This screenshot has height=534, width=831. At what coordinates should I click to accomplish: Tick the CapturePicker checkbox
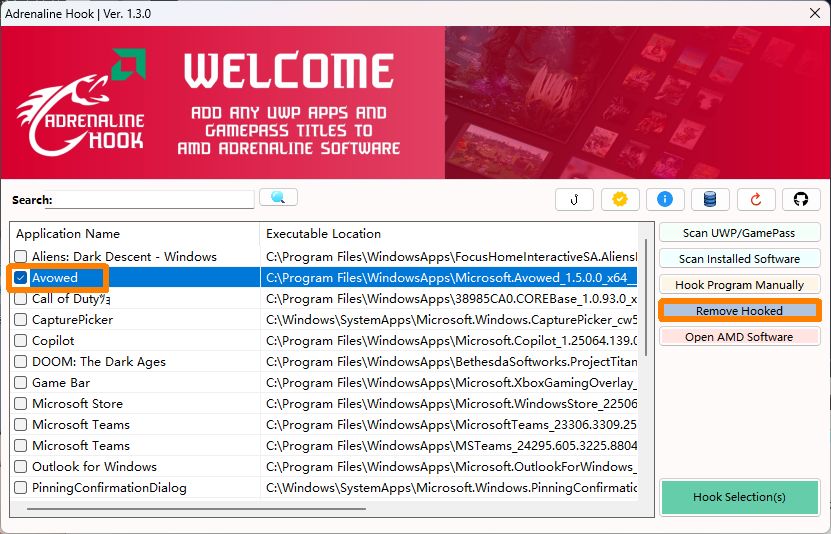coord(21,320)
